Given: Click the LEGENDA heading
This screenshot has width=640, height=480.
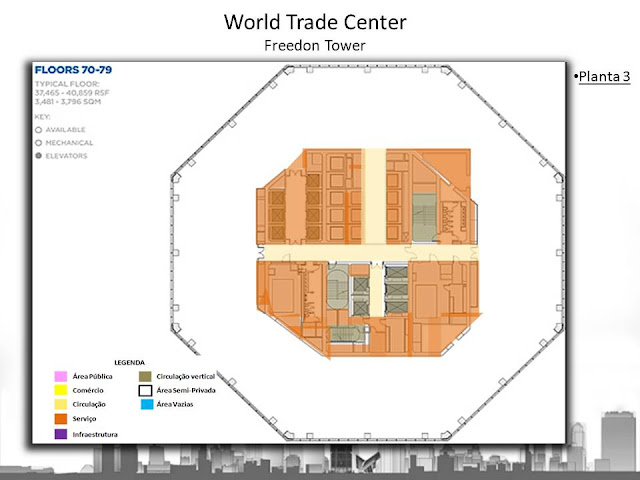Looking at the screenshot, I should pos(129,362).
